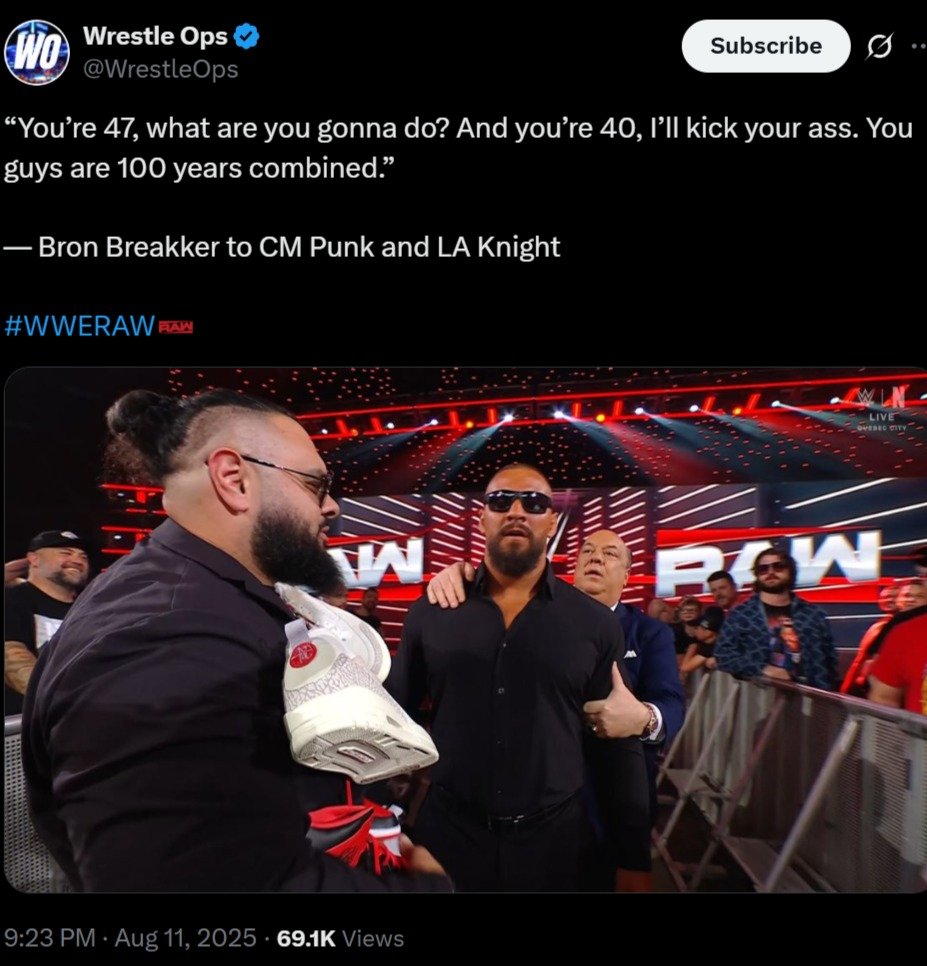Open the #WWERAW hashtag link
This screenshot has height=966, width=927.
coord(79,325)
